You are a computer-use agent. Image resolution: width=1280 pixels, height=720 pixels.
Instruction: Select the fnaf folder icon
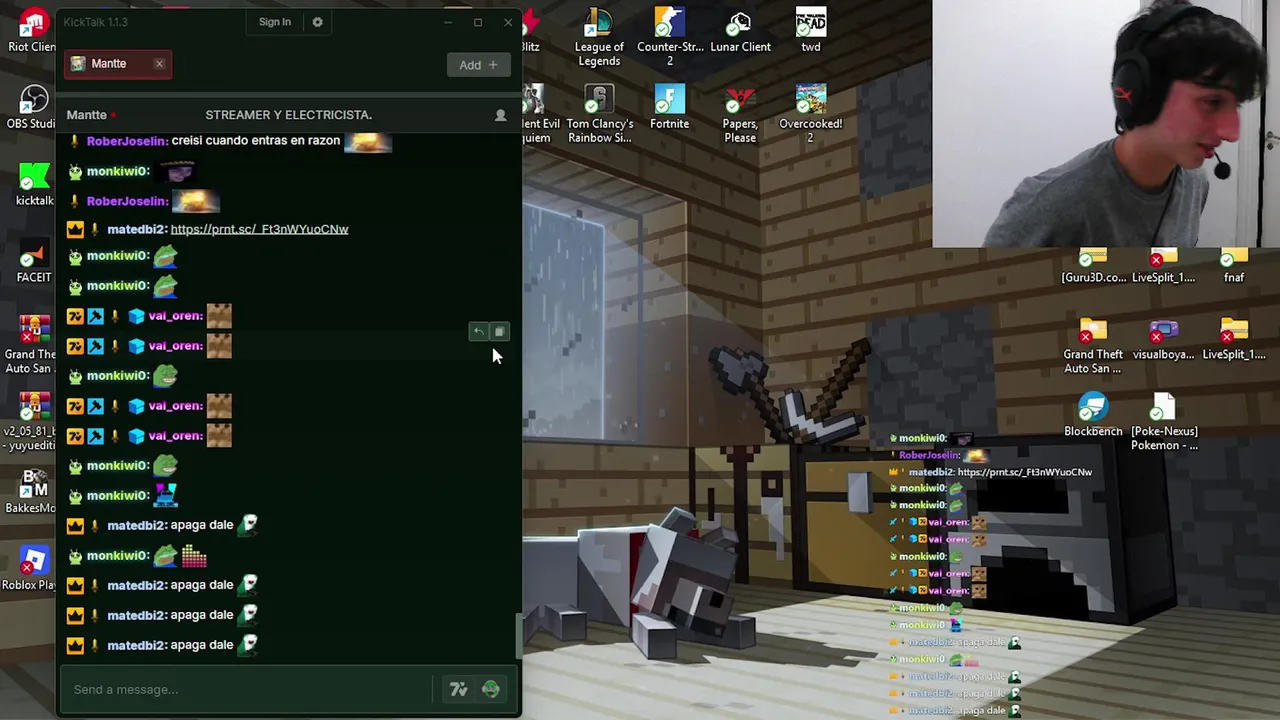1234,266
